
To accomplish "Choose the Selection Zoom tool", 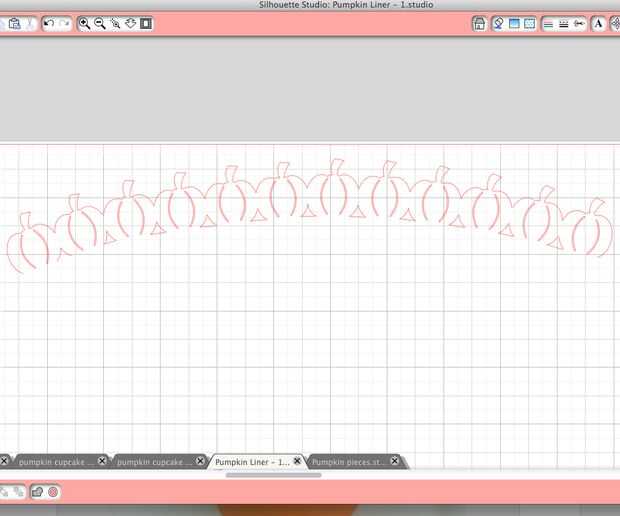I will pyautogui.click(x=115, y=24).
